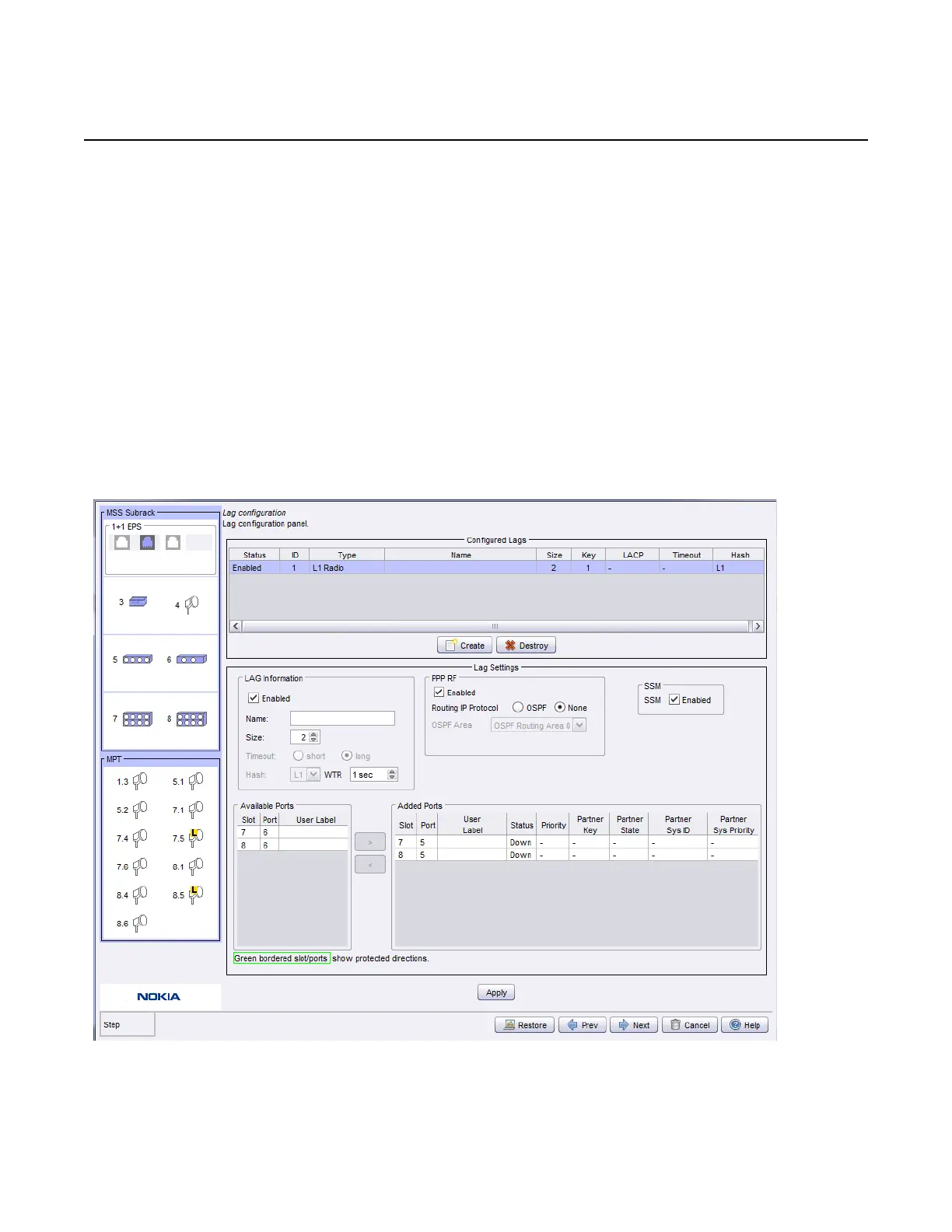Select MPT 5.1 antenna icon
The image size is (952, 1232).
pos(196,781)
